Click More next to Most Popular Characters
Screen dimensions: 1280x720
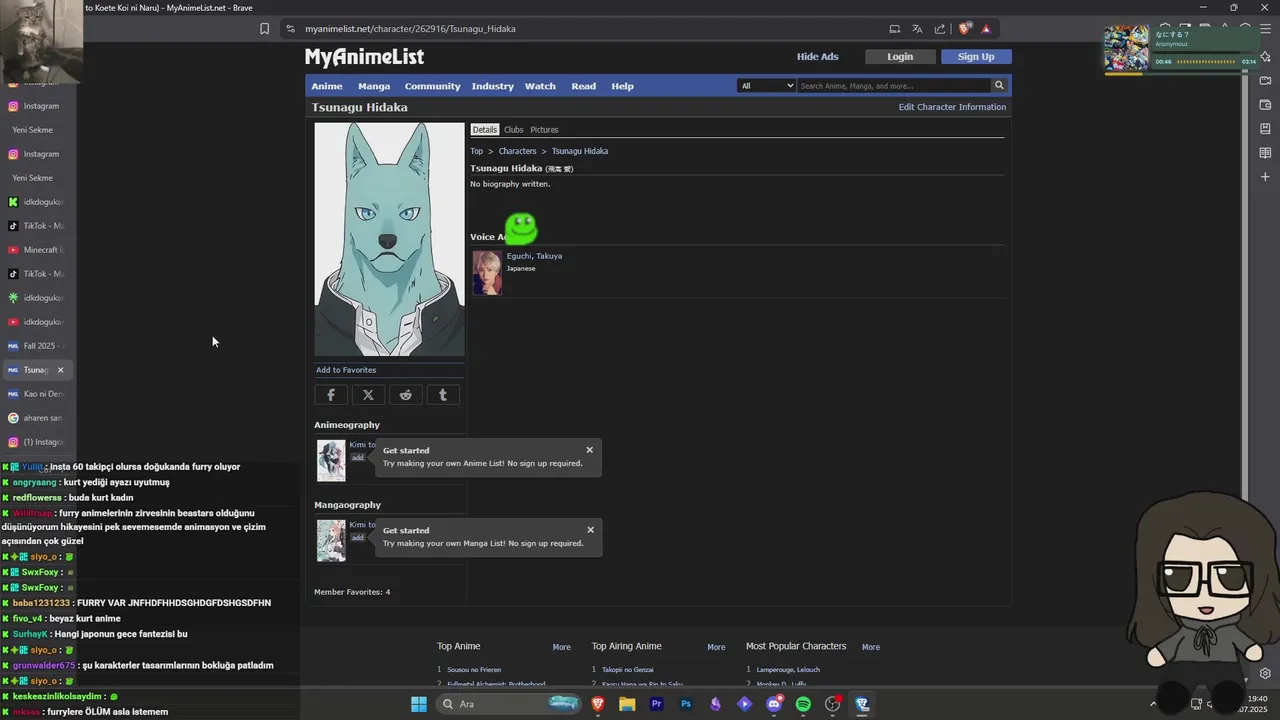(x=871, y=647)
